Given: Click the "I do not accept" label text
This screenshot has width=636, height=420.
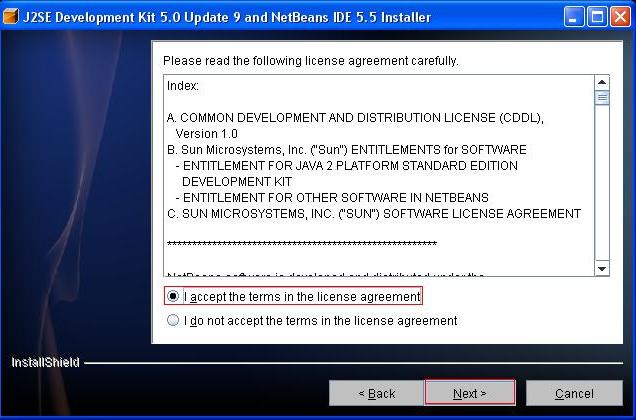Looking at the screenshot, I should point(320,321).
